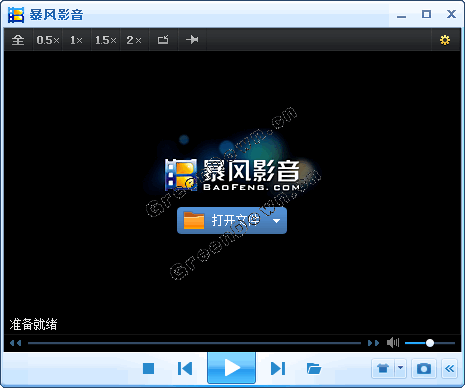
Task: Click the 暴风影音 logo in title bar
Action: tap(16, 15)
